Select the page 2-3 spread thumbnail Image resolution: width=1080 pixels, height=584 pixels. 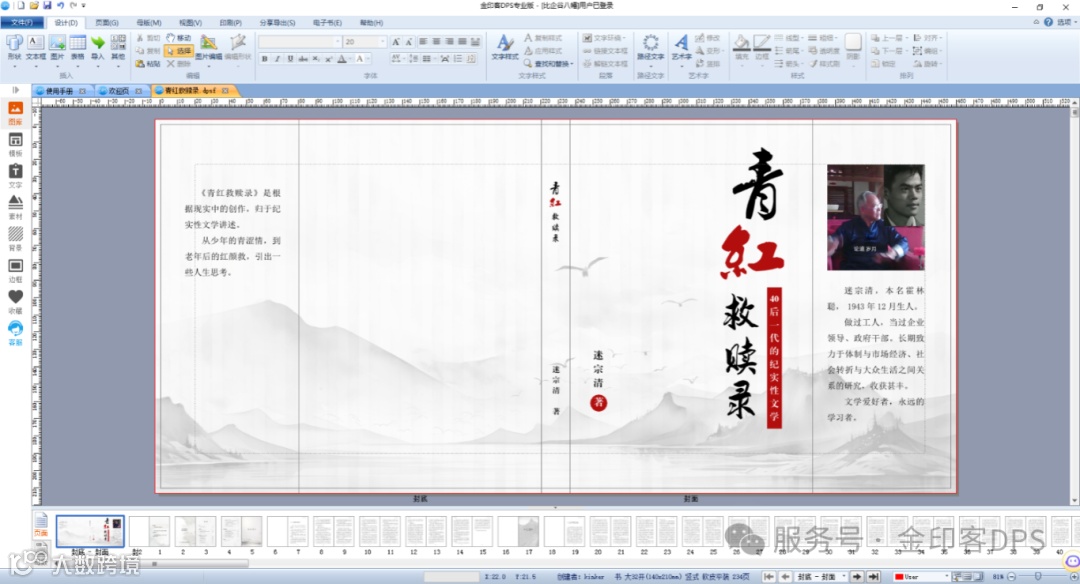(195, 532)
